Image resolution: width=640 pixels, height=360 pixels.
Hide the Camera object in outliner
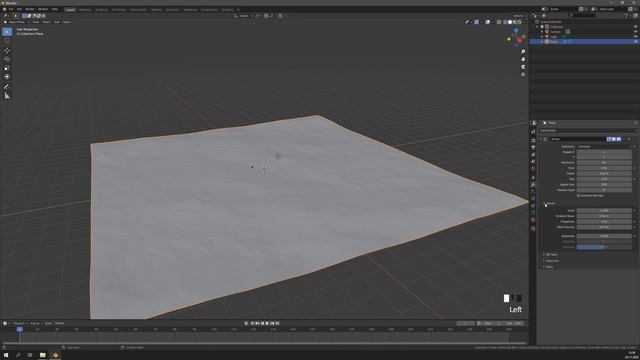636,31
